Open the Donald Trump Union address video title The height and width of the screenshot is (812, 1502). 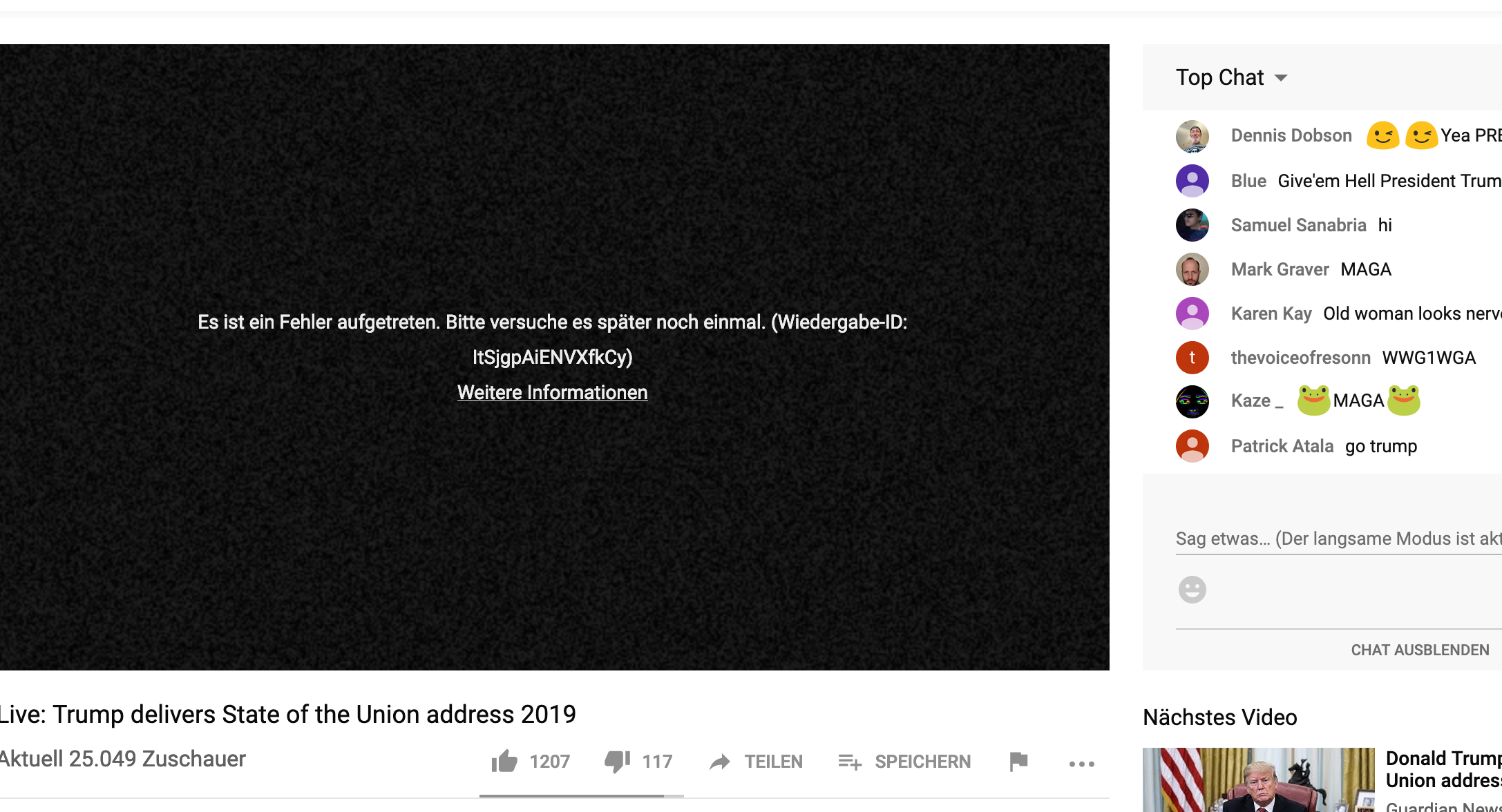point(1443,769)
